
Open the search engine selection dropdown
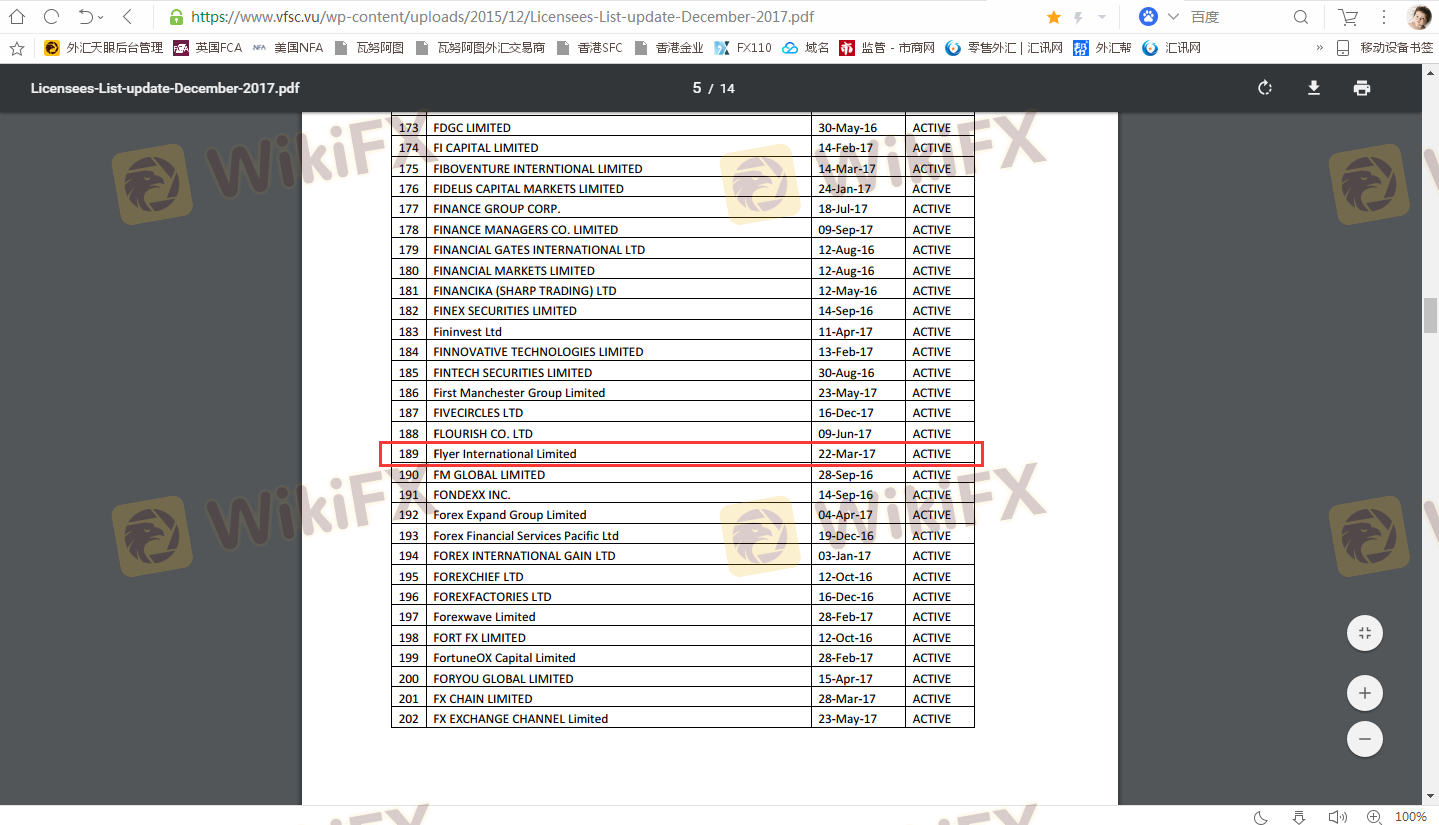tap(1173, 17)
